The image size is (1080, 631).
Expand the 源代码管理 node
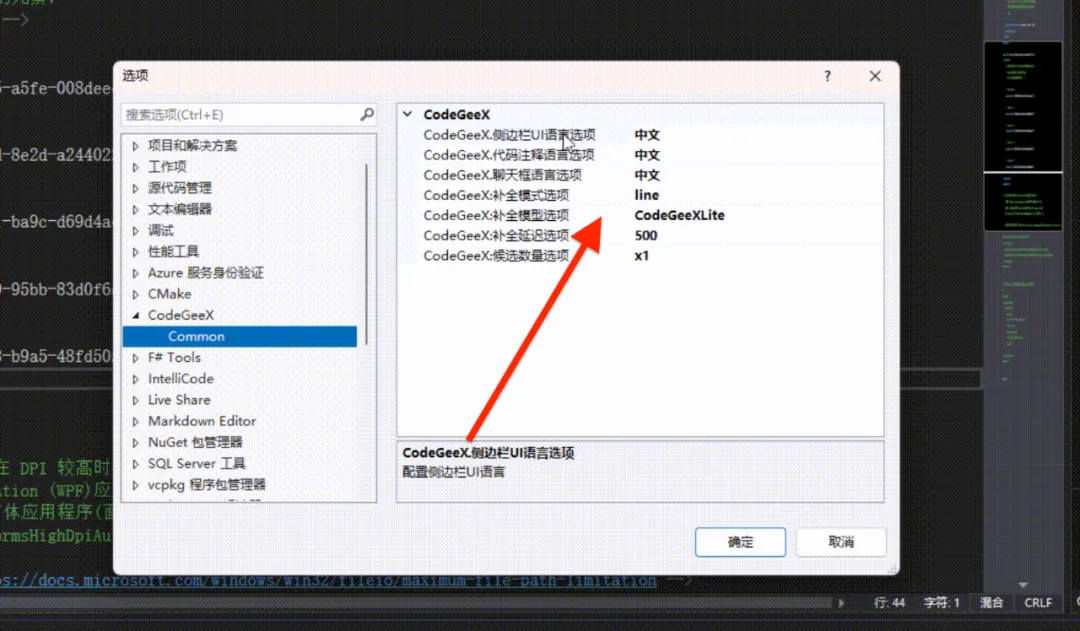click(x=136, y=188)
